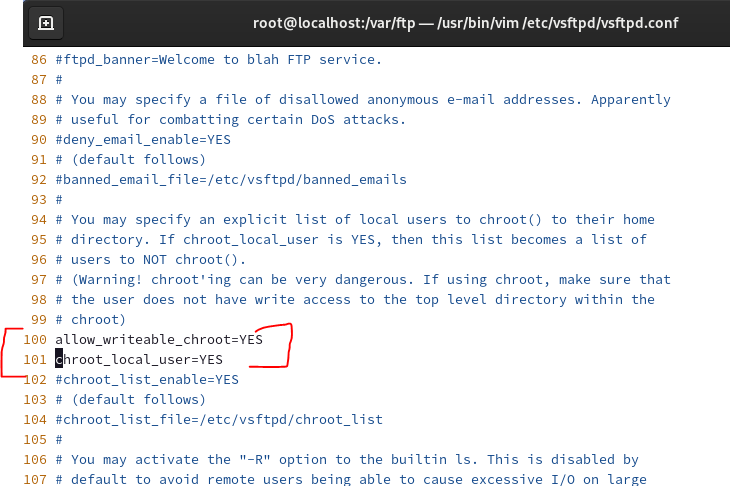Image resolution: width=730 pixels, height=486 pixels.
Task: Click the lone # on line 105
Action: 59,440
